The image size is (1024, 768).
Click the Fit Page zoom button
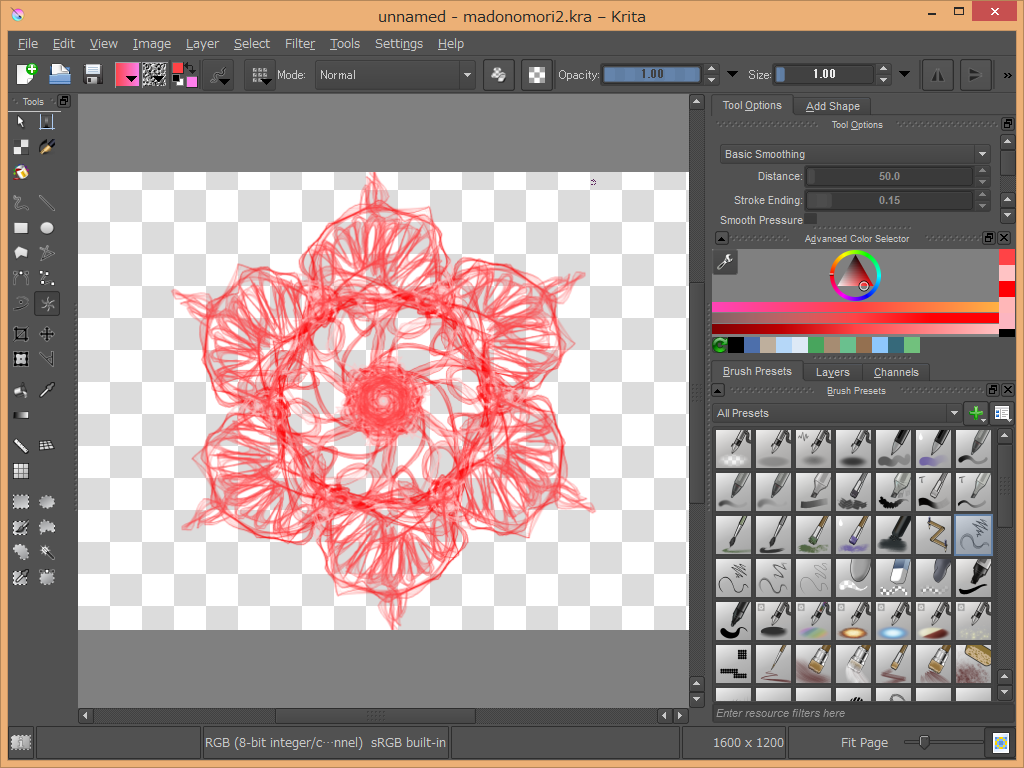tap(864, 742)
